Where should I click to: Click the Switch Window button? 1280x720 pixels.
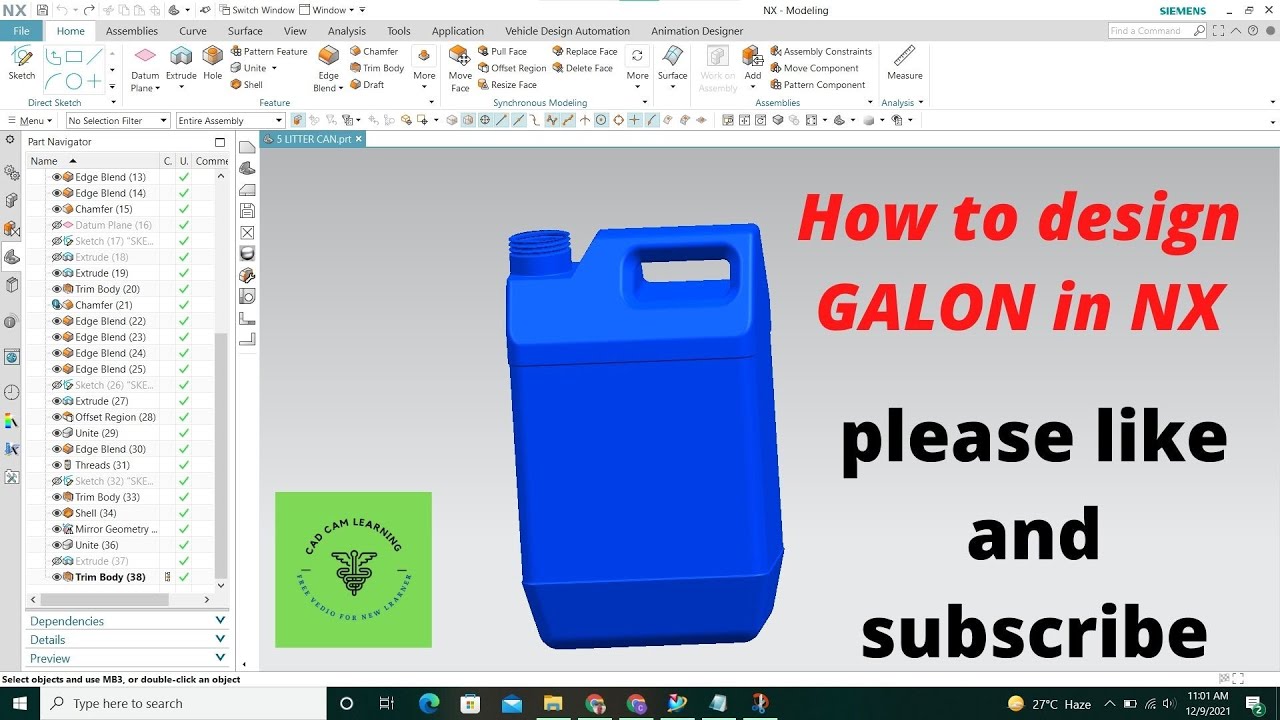pos(255,10)
